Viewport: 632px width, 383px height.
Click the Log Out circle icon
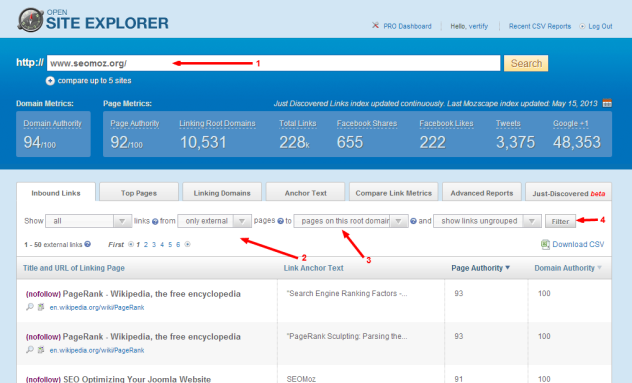pyautogui.click(x=582, y=26)
